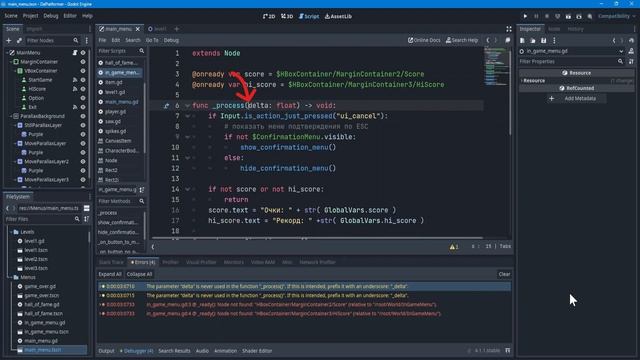Click the create new resource icon in Inspector
The height and width of the screenshot is (360, 640).
(522, 40)
